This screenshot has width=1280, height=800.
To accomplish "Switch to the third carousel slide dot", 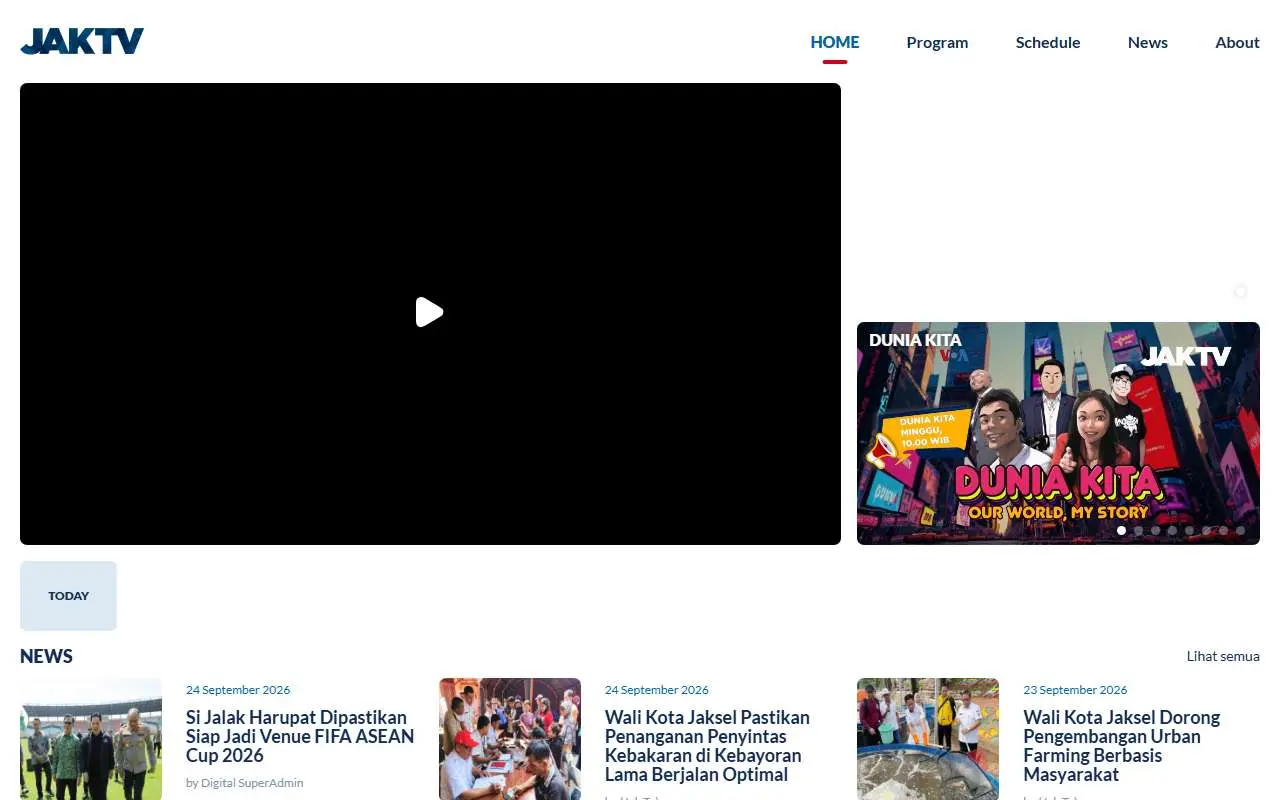I will coord(1155,531).
